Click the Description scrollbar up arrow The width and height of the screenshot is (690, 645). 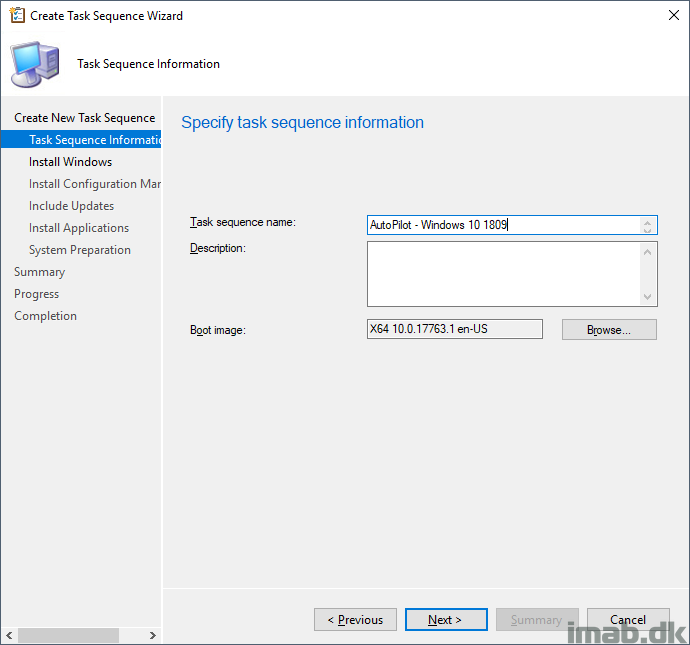pyautogui.click(x=647, y=252)
